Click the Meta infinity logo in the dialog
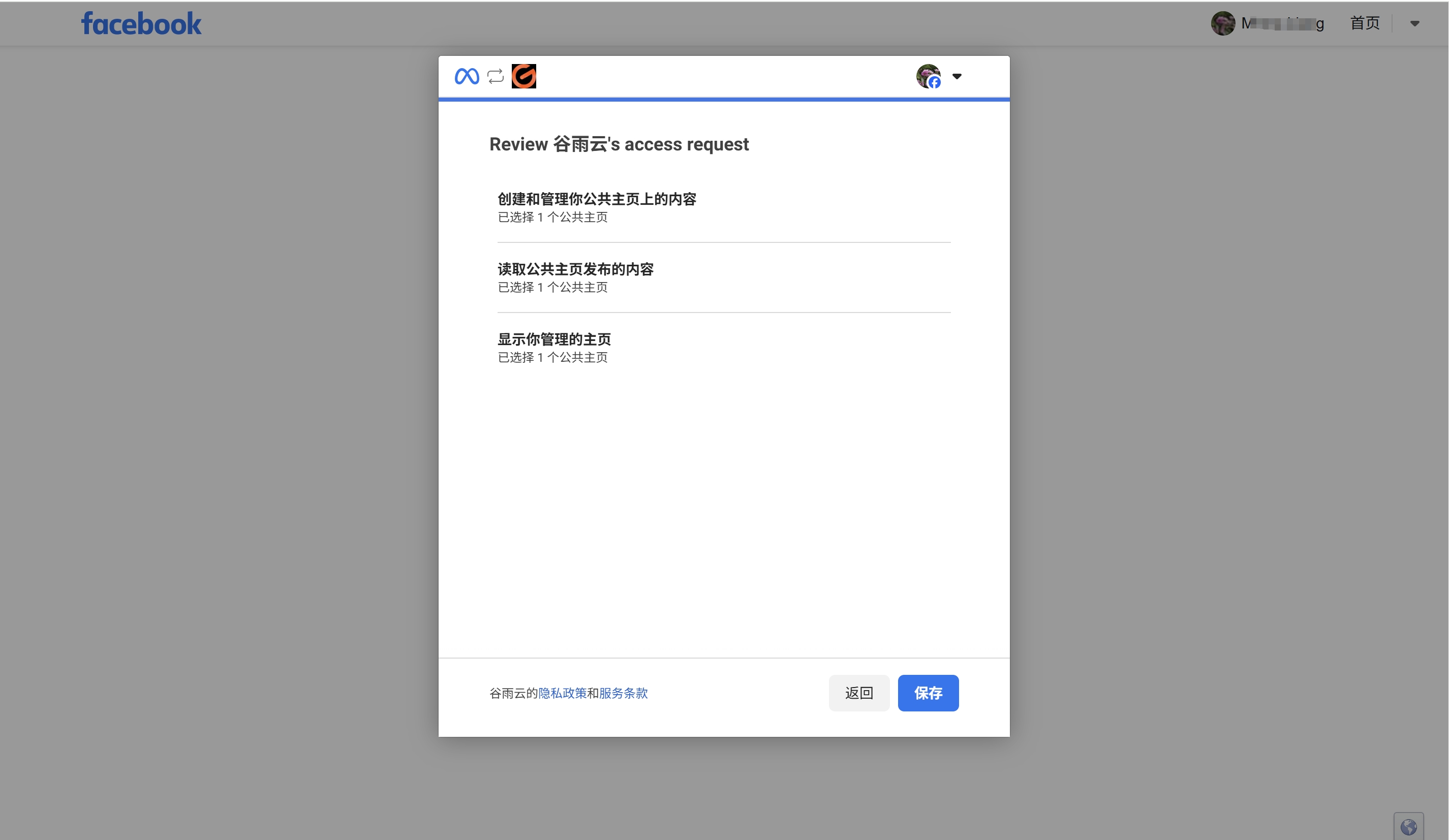The width and height of the screenshot is (1449, 840). [x=467, y=76]
